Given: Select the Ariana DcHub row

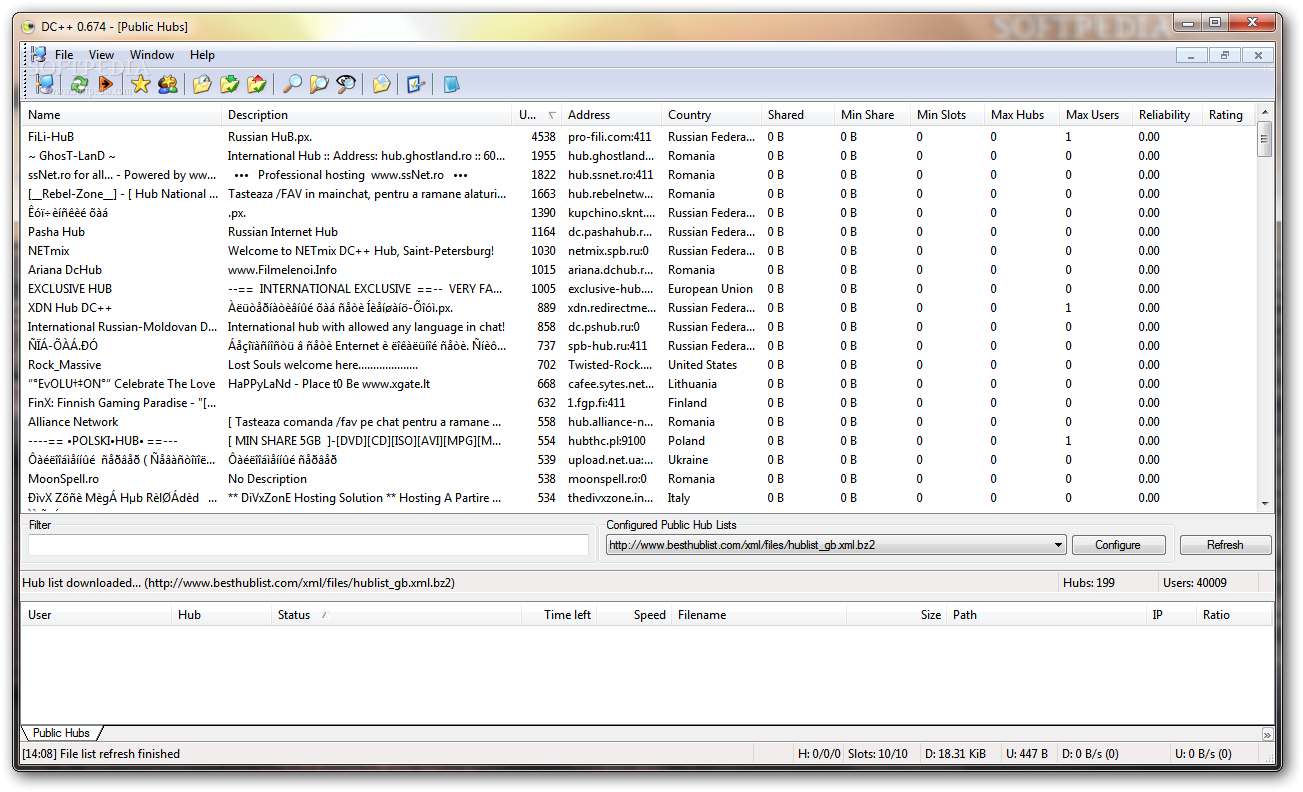Looking at the screenshot, I should pos(639,270).
